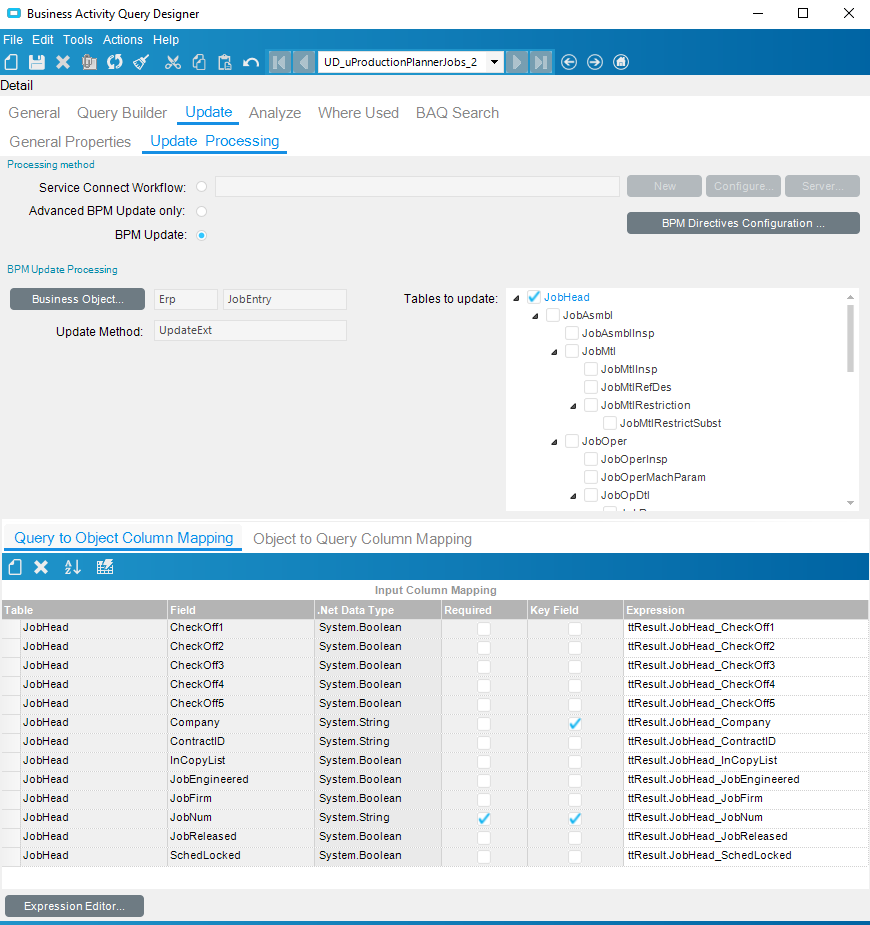This screenshot has height=925, width=870.
Task: Click the Undo arrow icon
Action: point(251,62)
